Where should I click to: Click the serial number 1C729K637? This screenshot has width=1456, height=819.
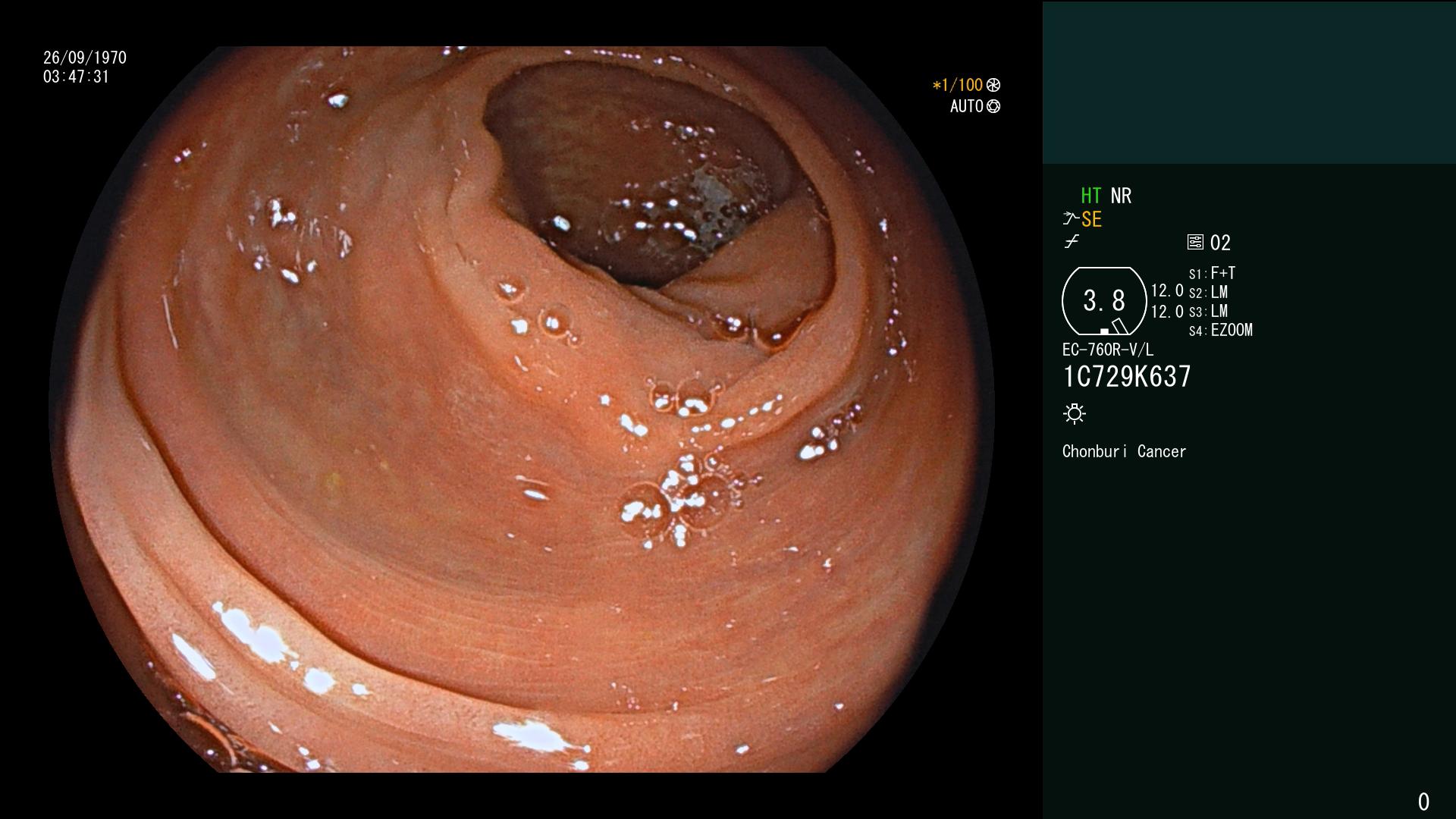[1127, 377]
